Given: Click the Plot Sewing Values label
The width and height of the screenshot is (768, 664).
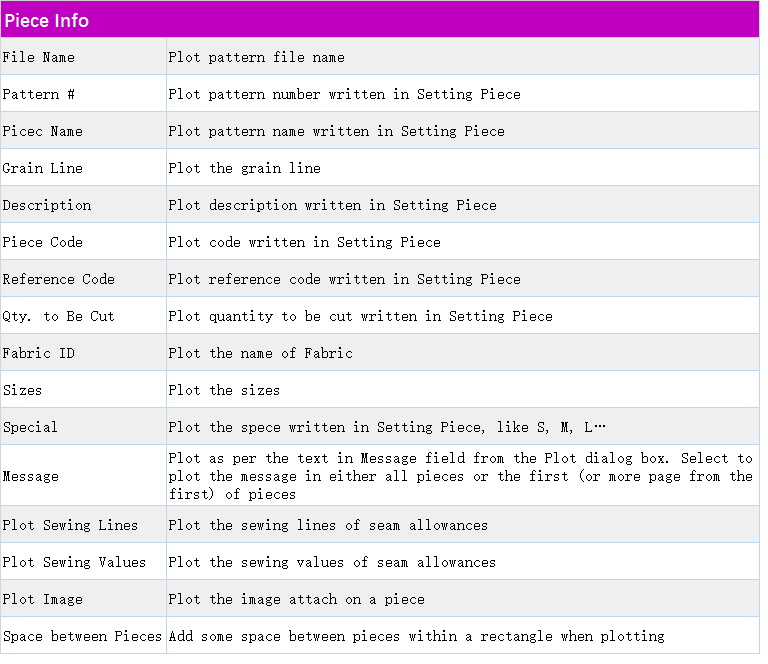Looking at the screenshot, I should click(75, 562).
